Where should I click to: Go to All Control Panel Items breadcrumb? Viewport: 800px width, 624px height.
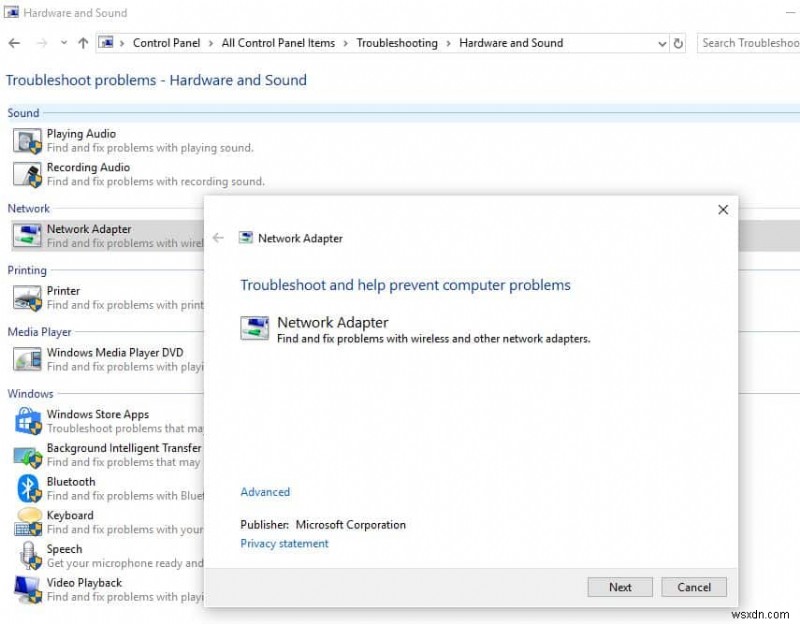(280, 43)
